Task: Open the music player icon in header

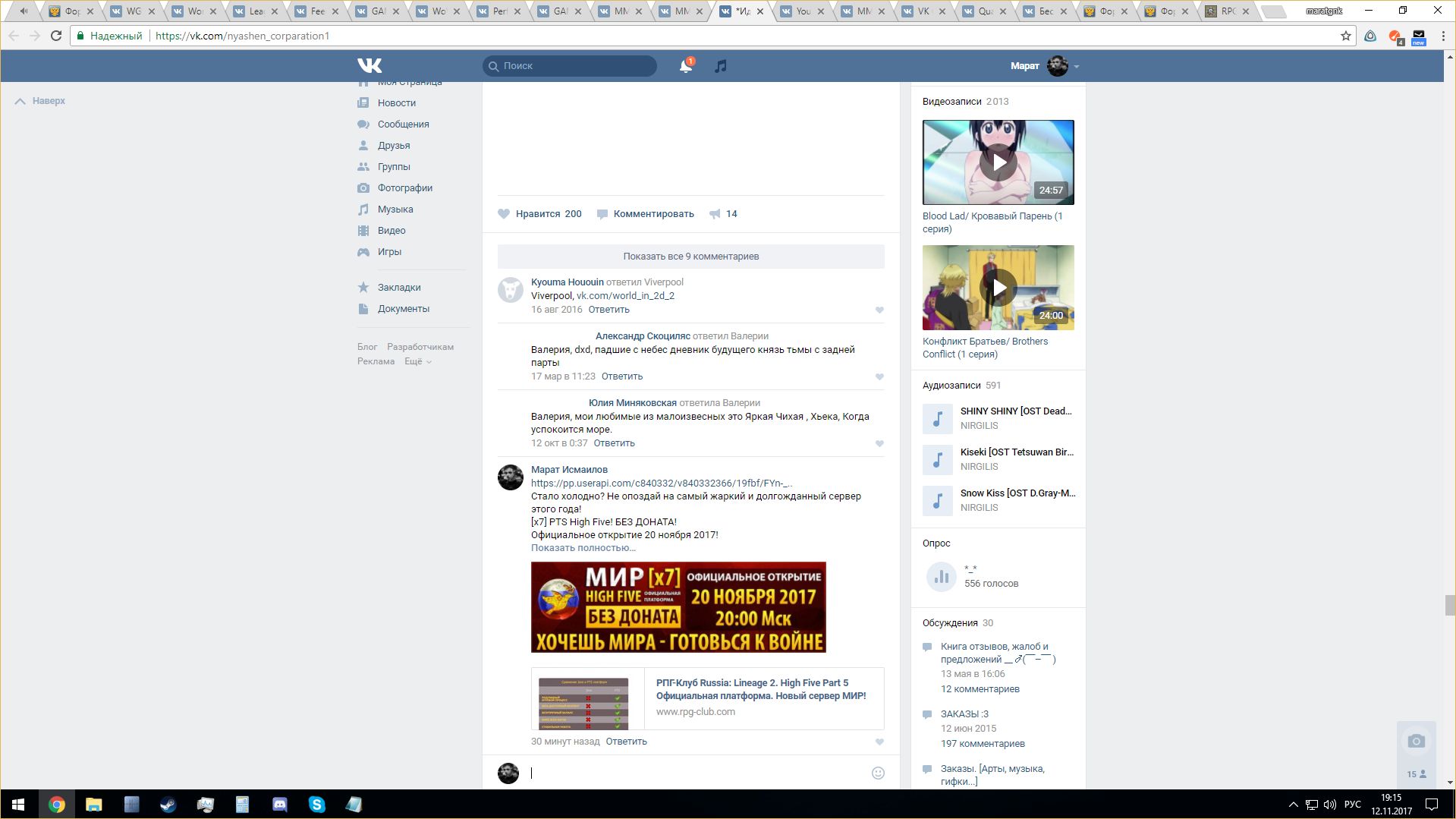Action: (x=720, y=66)
